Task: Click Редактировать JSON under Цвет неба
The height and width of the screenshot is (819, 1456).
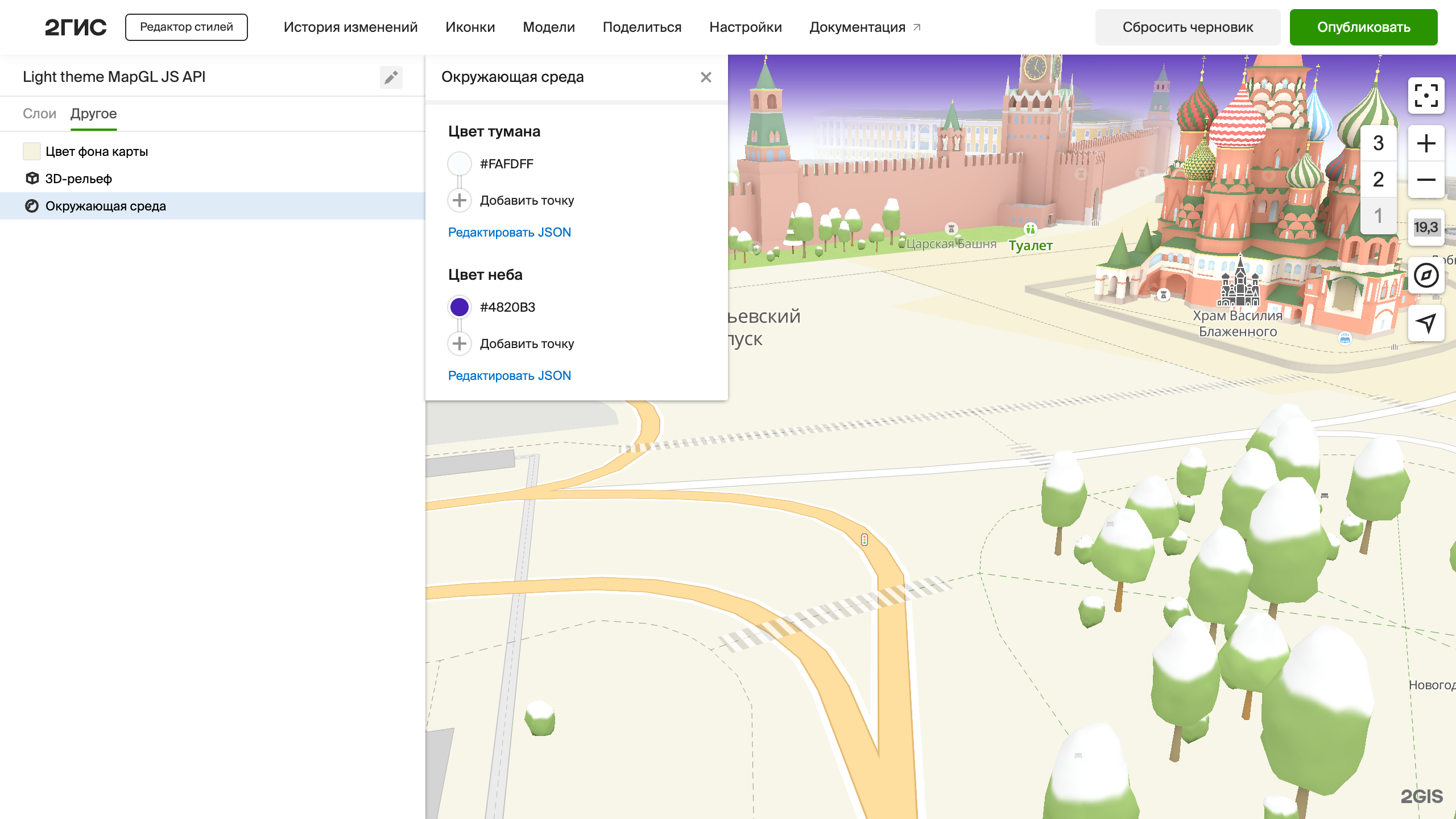Action: tap(509, 375)
